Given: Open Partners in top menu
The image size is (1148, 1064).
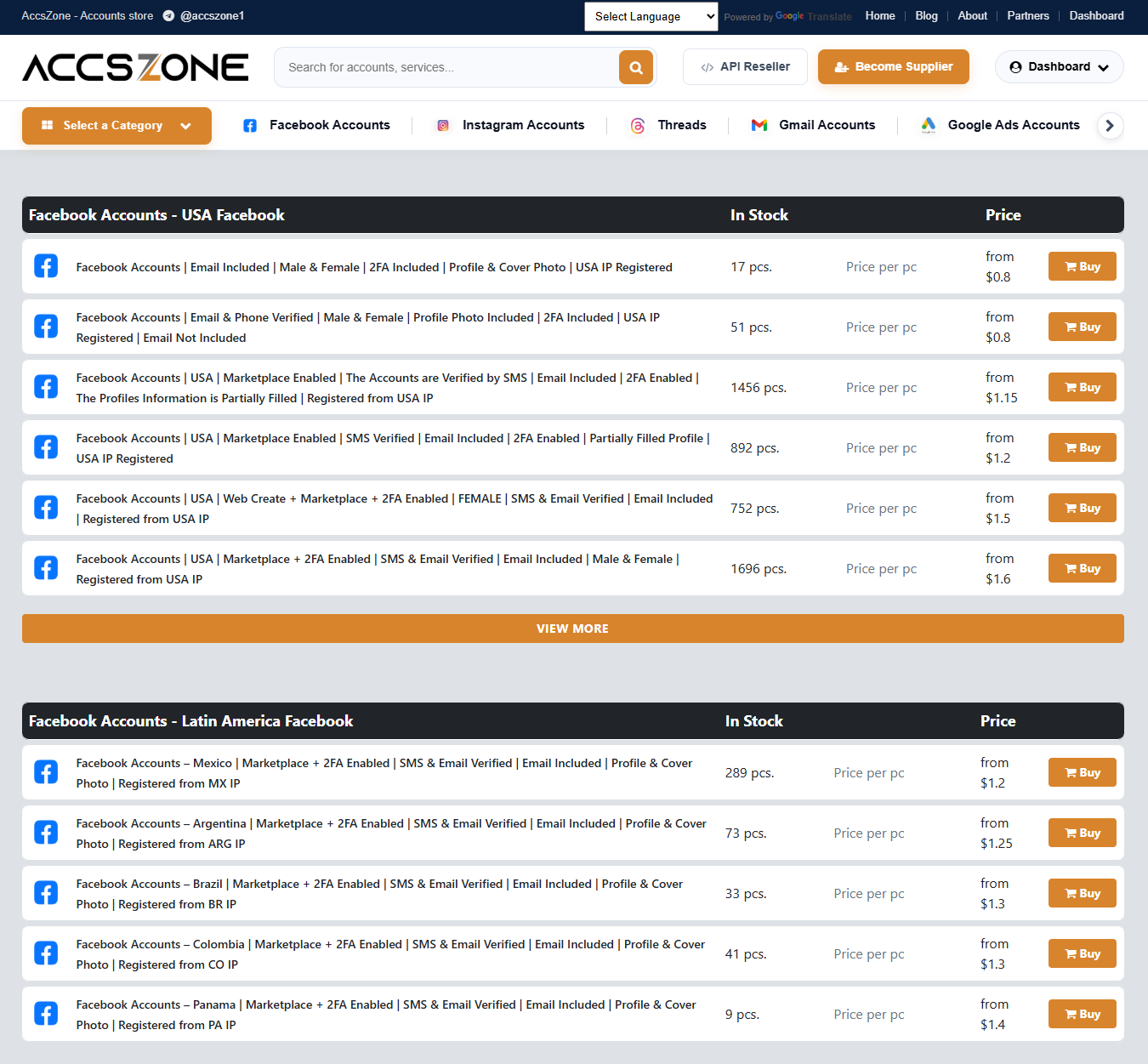Looking at the screenshot, I should (x=1028, y=16).
